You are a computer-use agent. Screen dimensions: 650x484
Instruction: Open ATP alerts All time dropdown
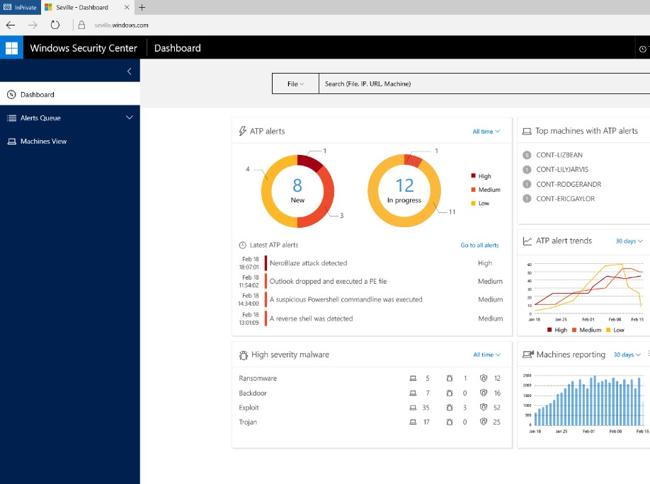(x=486, y=131)
